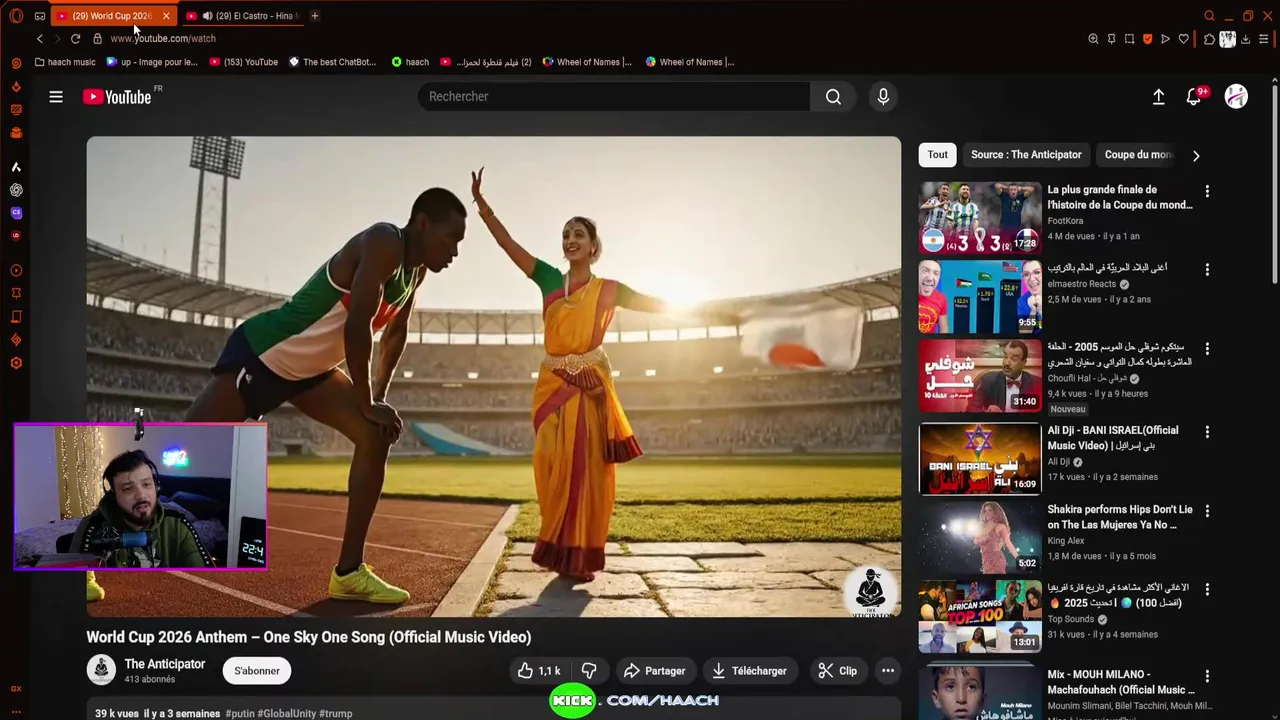Open the (153) YouTube bookmark
This screenshot has width=1280, height=720.
[x=244, y=62]
